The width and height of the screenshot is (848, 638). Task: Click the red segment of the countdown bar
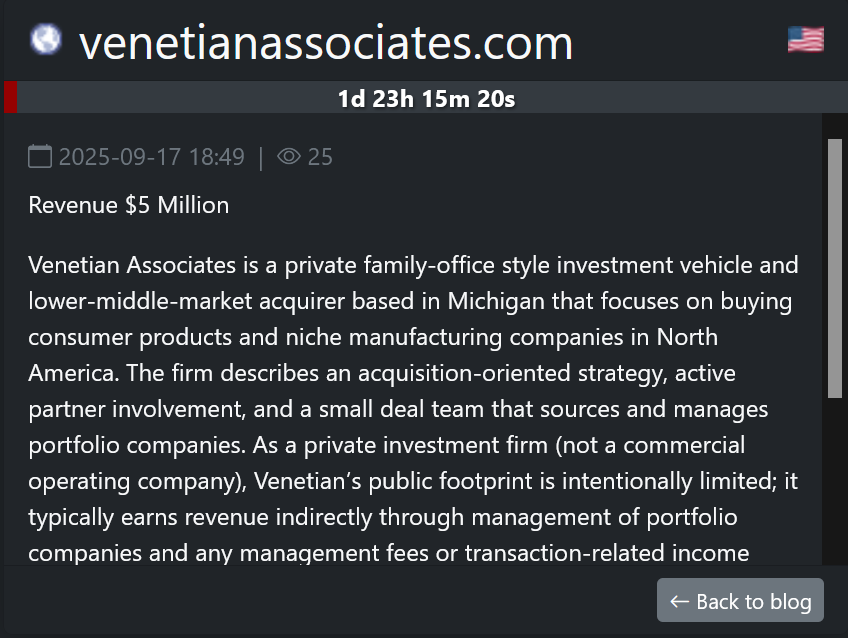coord(11,98)
